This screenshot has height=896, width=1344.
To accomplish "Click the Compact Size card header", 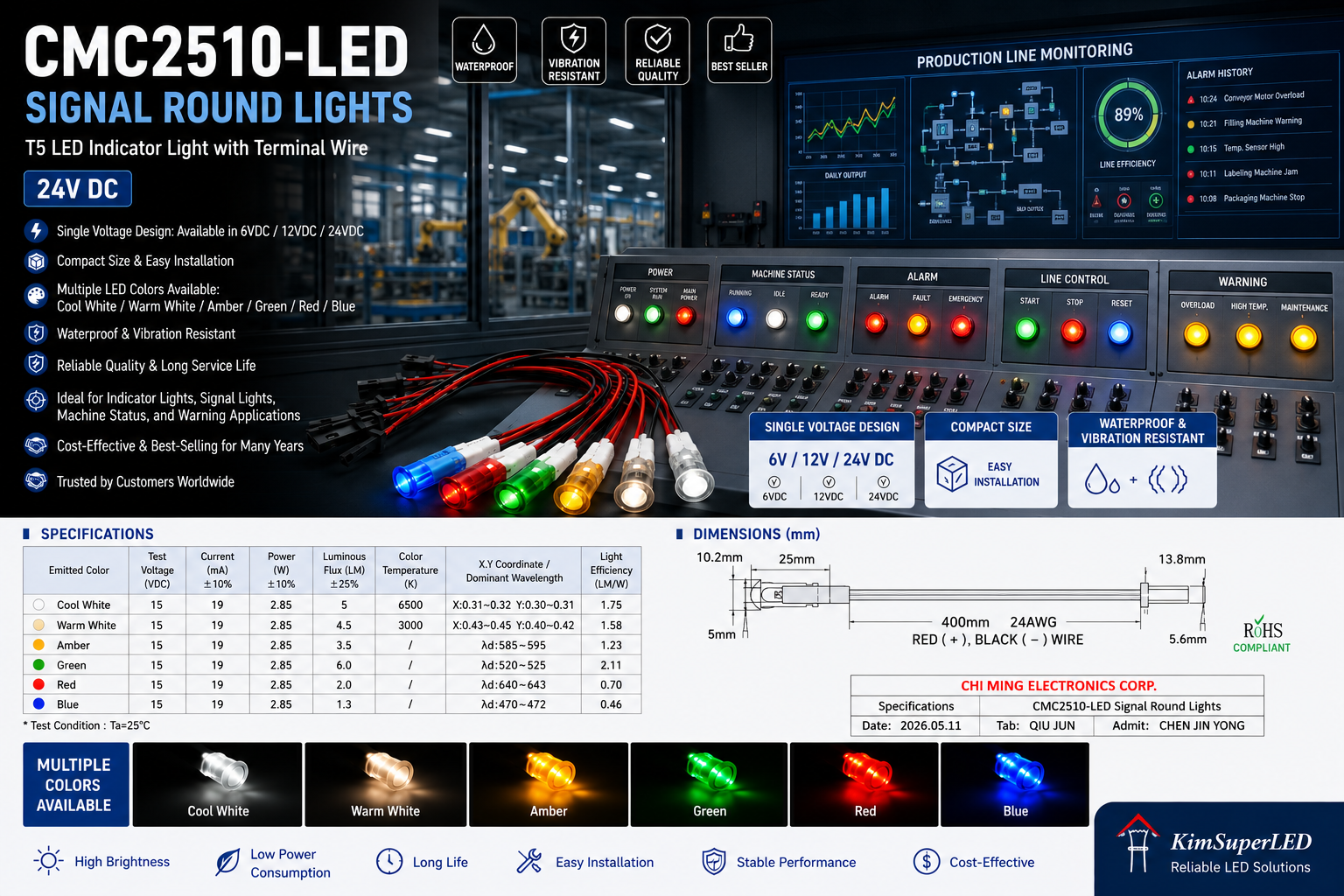I will coord(991,427).
